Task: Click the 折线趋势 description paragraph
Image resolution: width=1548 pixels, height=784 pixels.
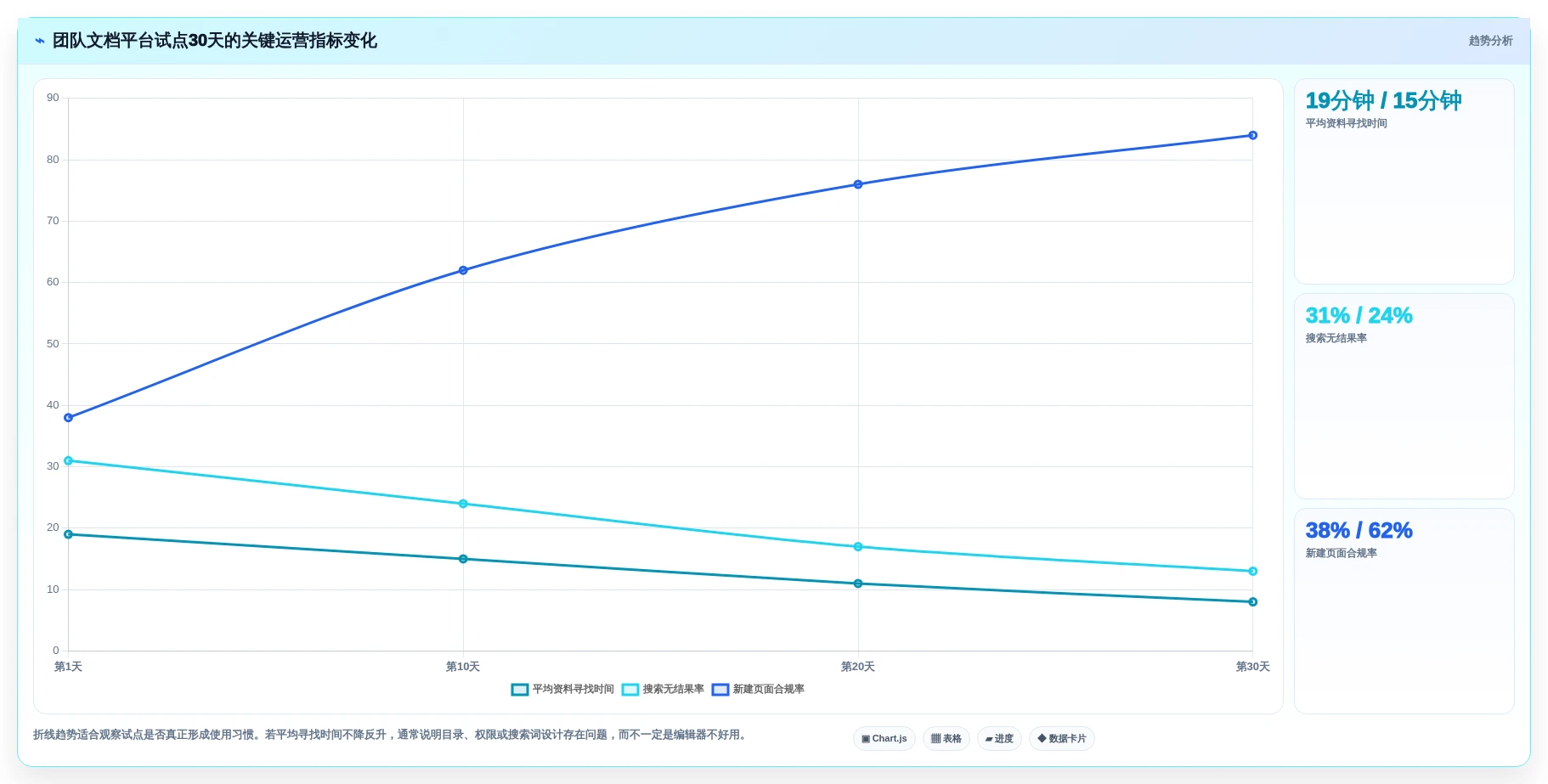Action: [x=392, y=735]
